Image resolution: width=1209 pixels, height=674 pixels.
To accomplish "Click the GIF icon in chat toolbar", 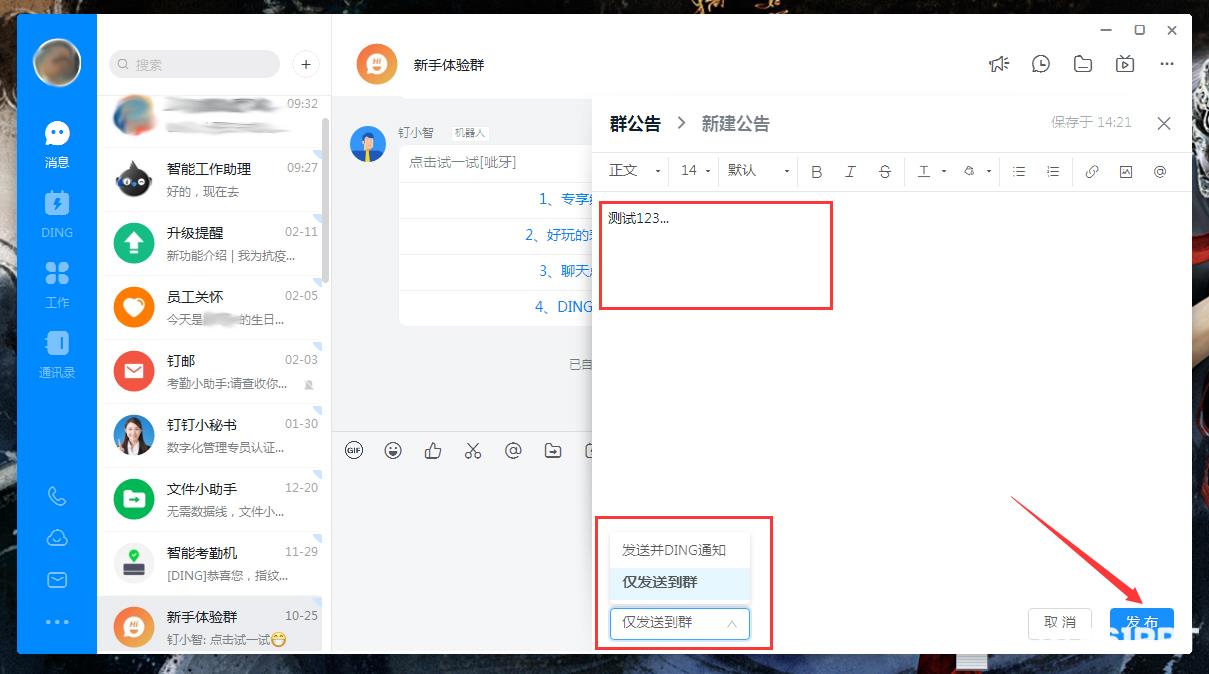I will (x=354, y=450).
